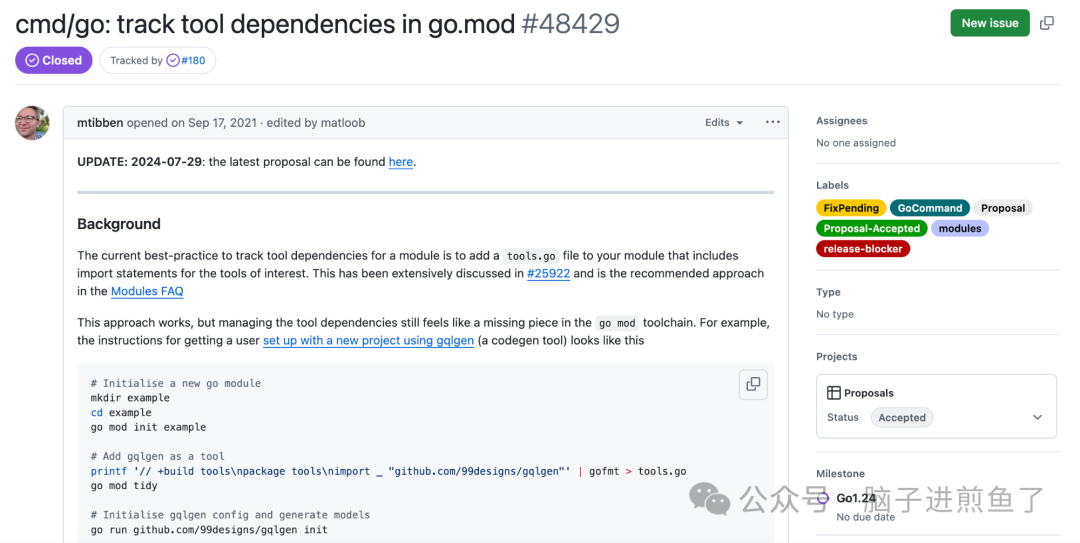This screenshot has width=1080, height=543.
Task: Click the Go1.24 milestone icon
Action: pos(822,498)
